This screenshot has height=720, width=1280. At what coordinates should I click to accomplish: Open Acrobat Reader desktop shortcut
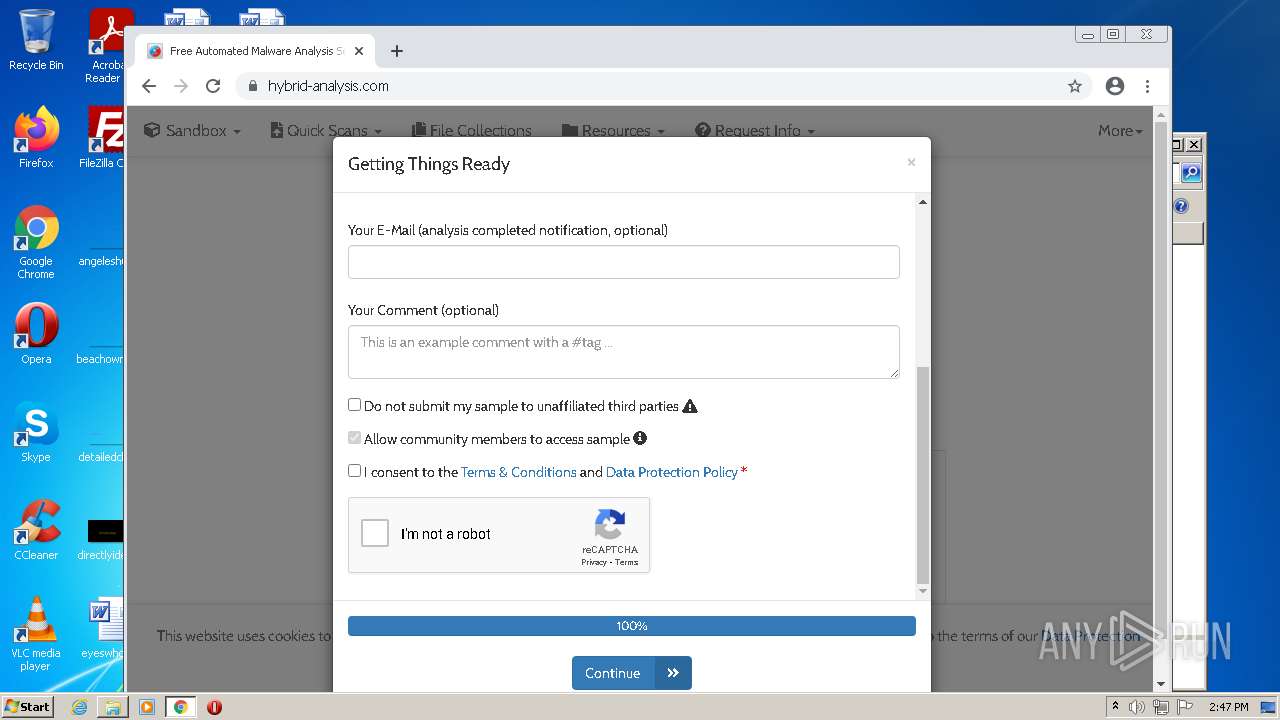[107, 46]
